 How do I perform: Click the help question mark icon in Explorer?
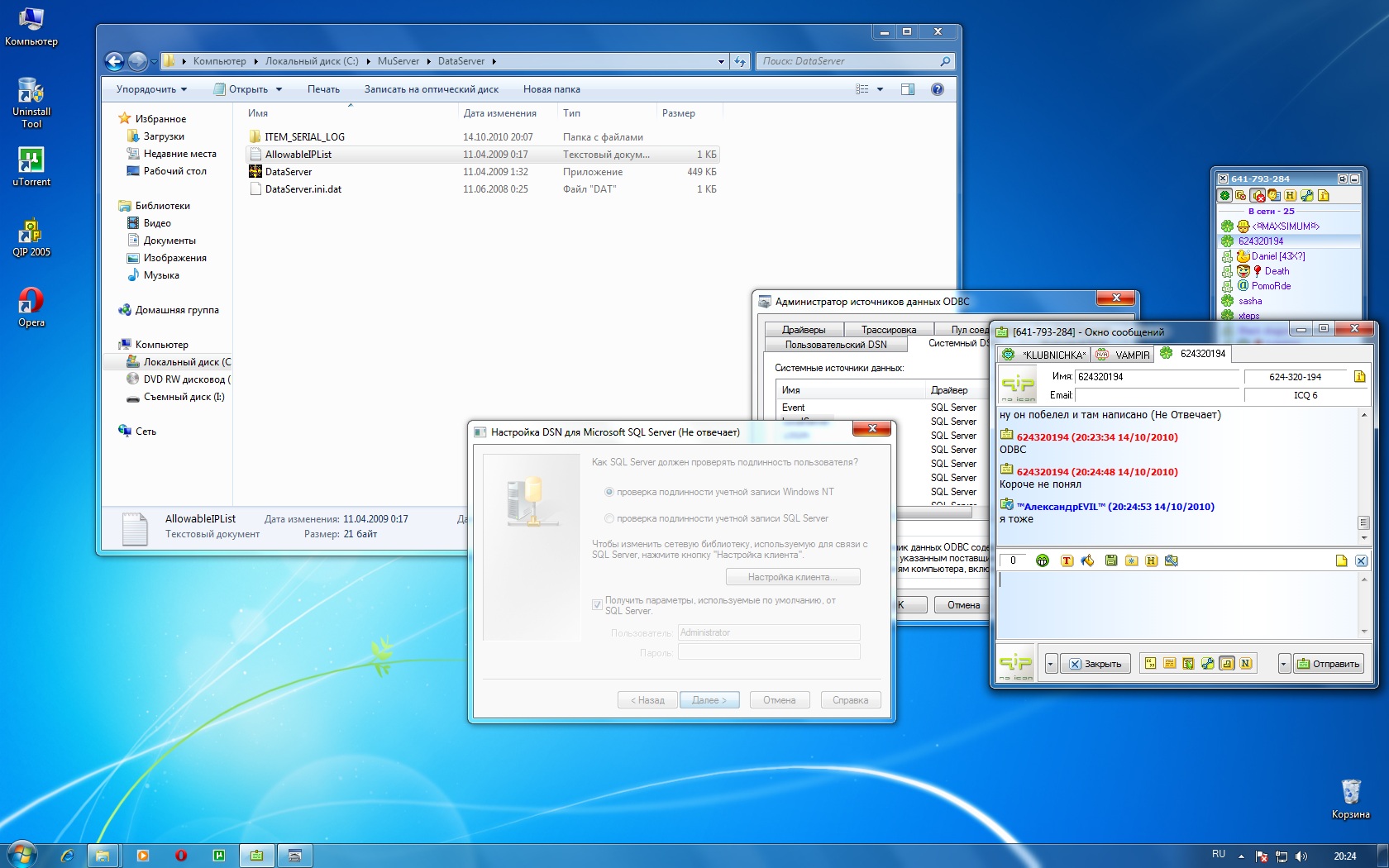938,89
